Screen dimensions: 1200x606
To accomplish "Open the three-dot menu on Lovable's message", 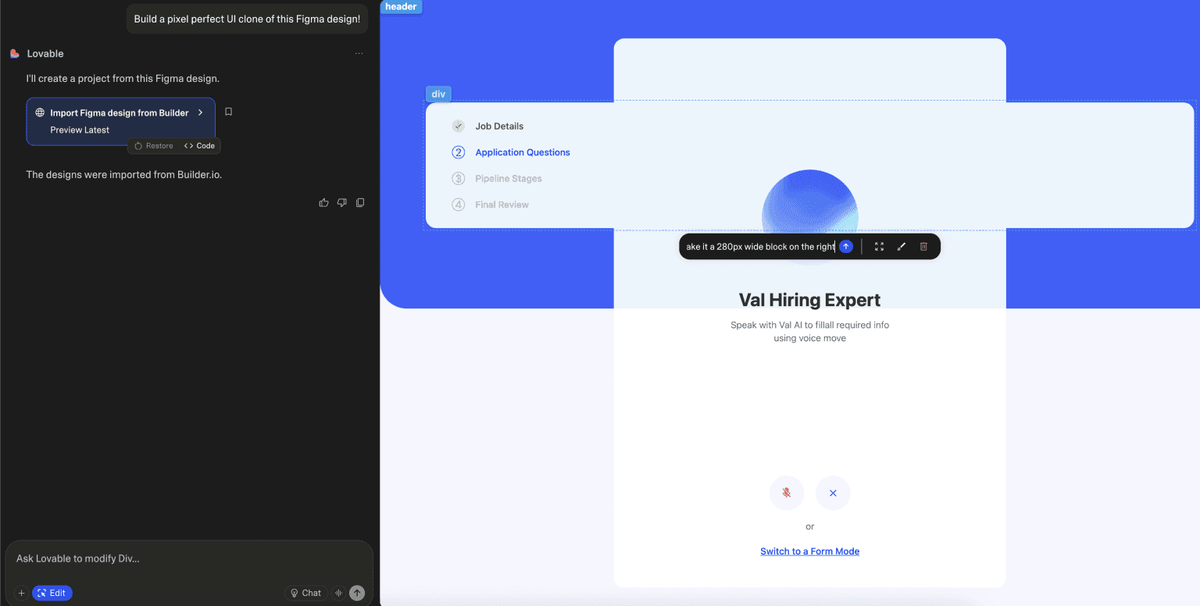I will point(359,53).
